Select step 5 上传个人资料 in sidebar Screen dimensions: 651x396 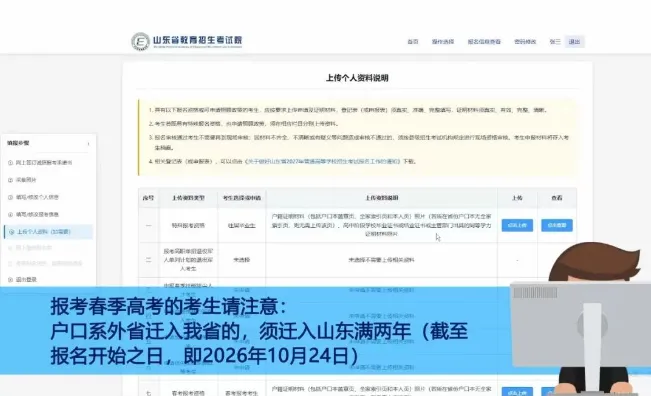tap(49, 232)
